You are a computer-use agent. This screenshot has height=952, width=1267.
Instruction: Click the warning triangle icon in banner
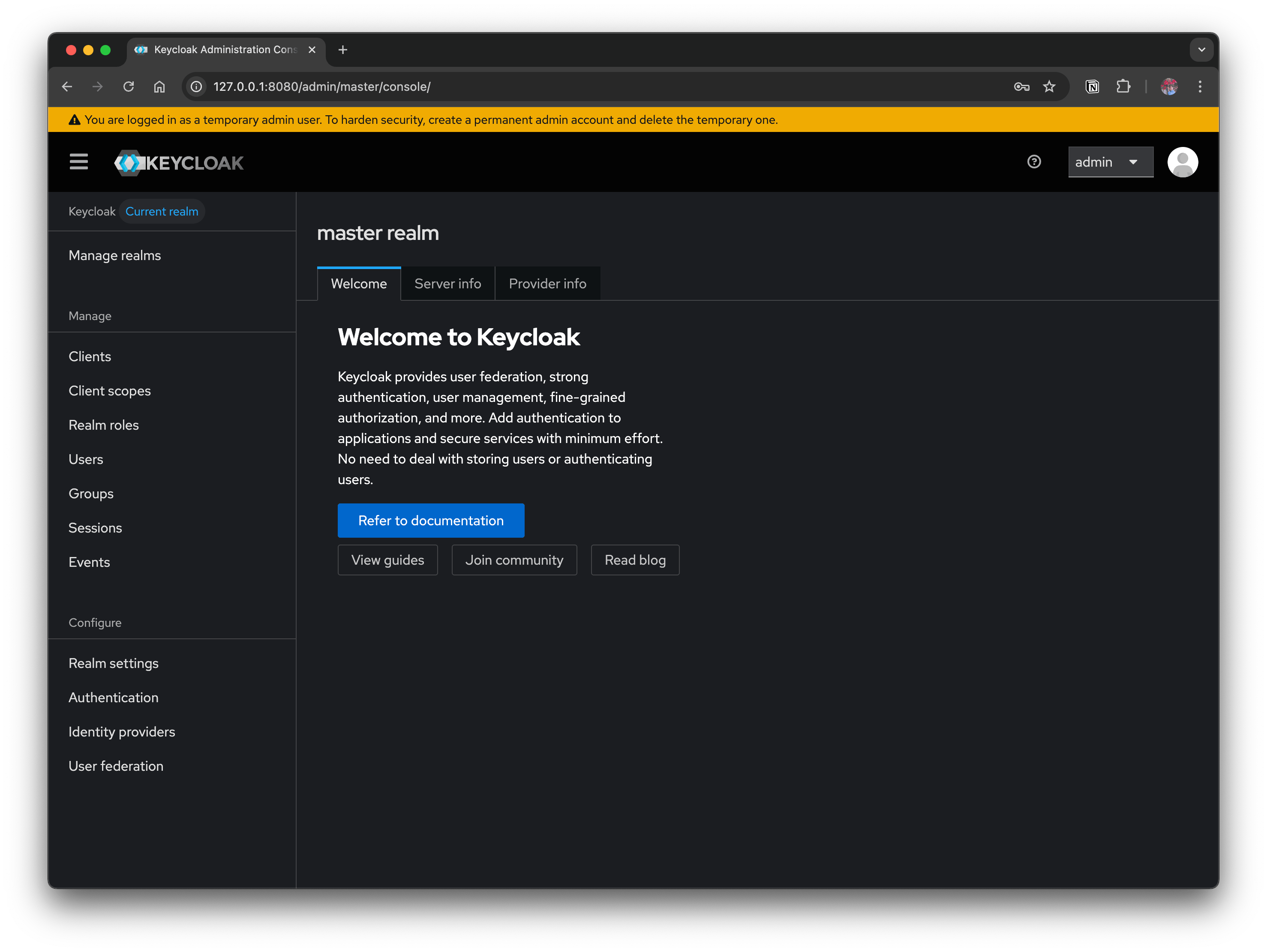tap(75, 120)
